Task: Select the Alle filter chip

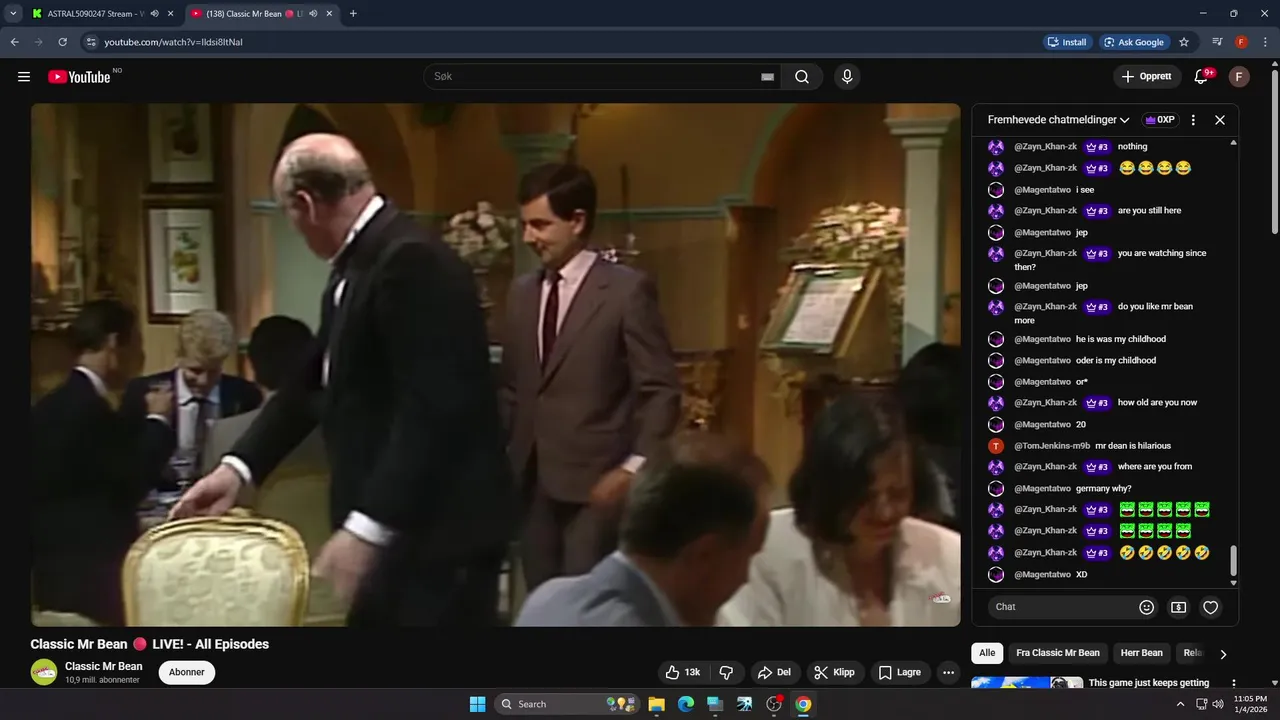Action: pos(987,653)
